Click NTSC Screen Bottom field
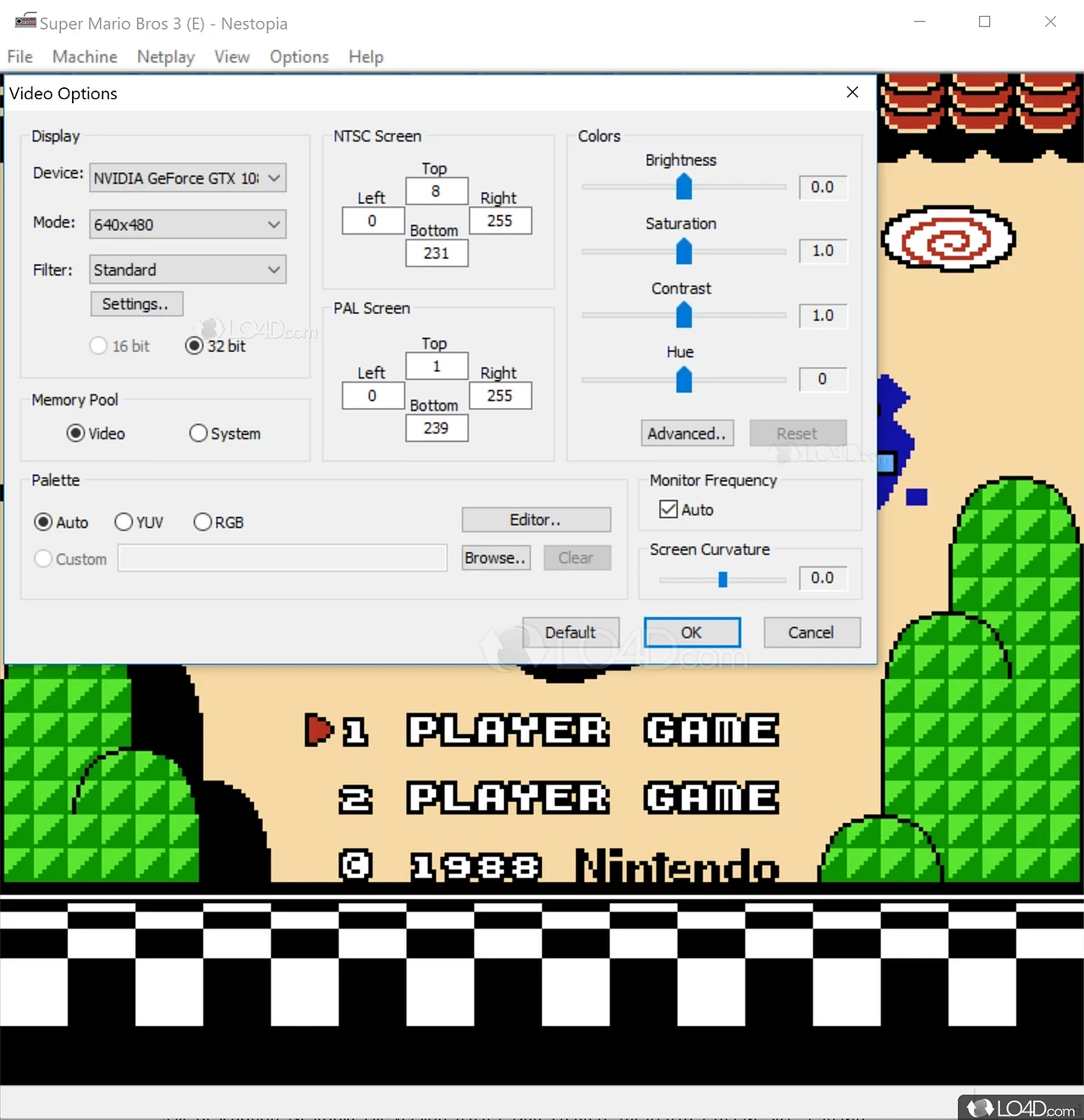Viewport: 1084px width, 1120px height. (x=436, y=253)
